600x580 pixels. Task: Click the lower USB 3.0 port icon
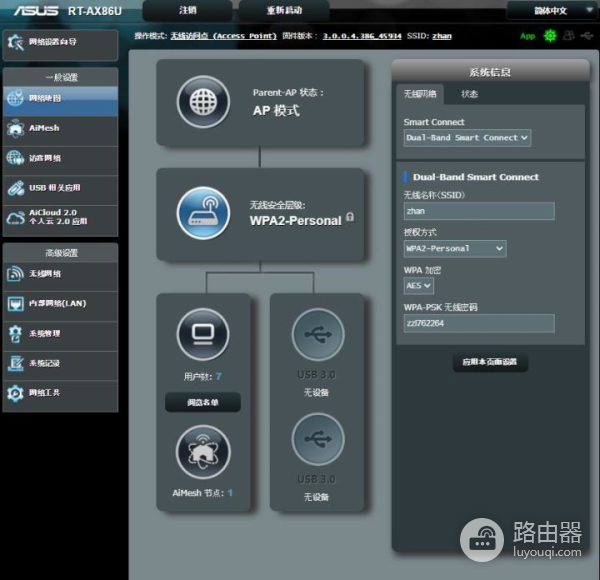pyautogui.click(x=318, y=439)
